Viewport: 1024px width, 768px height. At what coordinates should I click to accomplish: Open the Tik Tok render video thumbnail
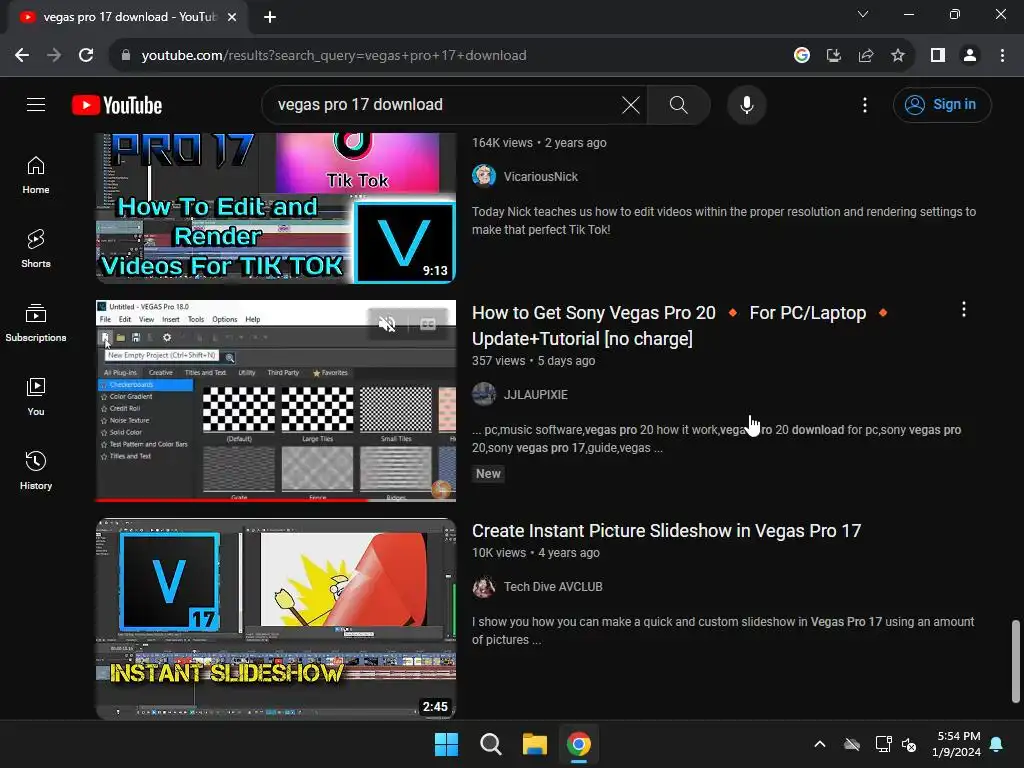(276, 208)
